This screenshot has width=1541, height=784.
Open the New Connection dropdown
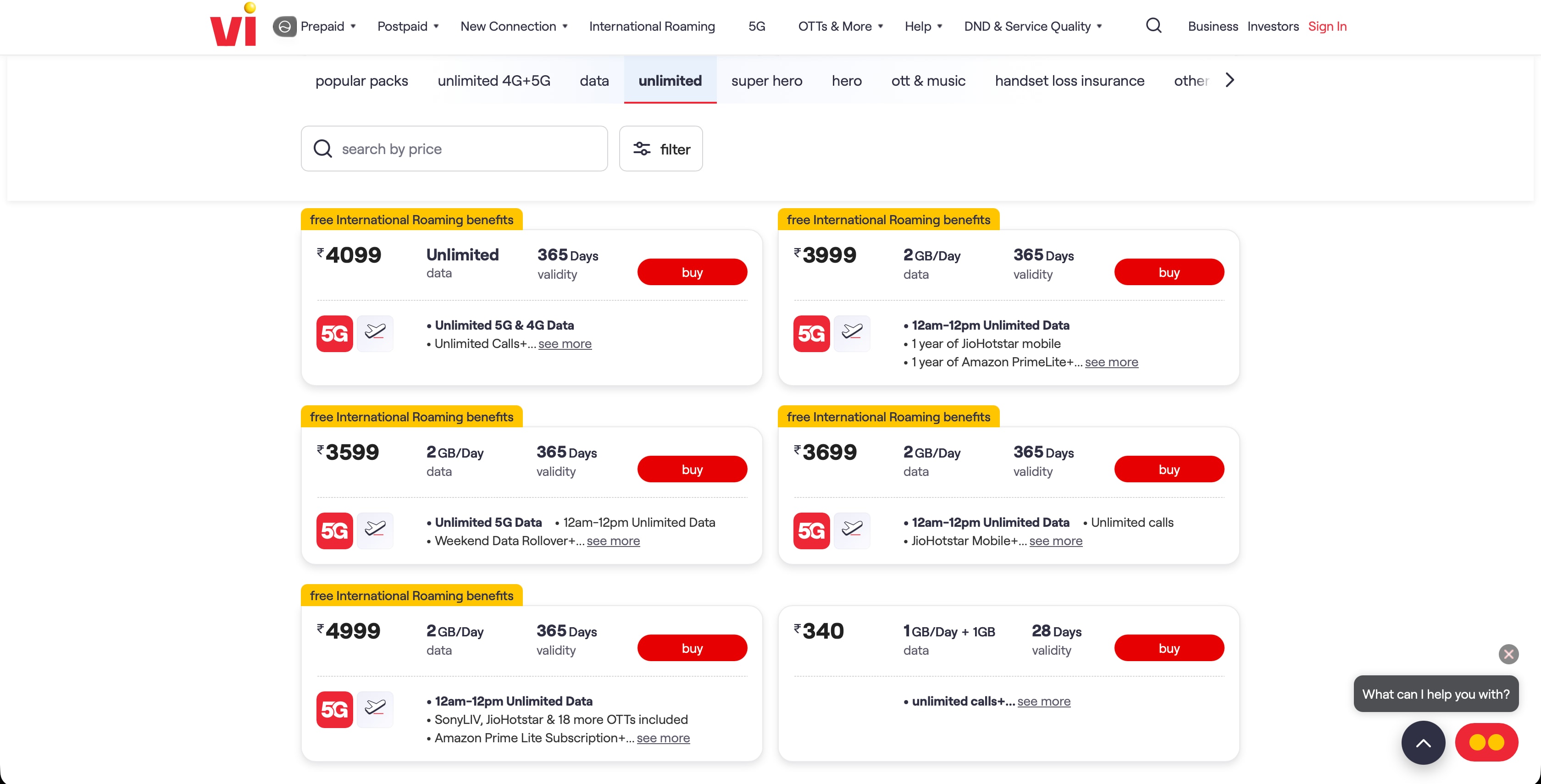coord(514,26)
